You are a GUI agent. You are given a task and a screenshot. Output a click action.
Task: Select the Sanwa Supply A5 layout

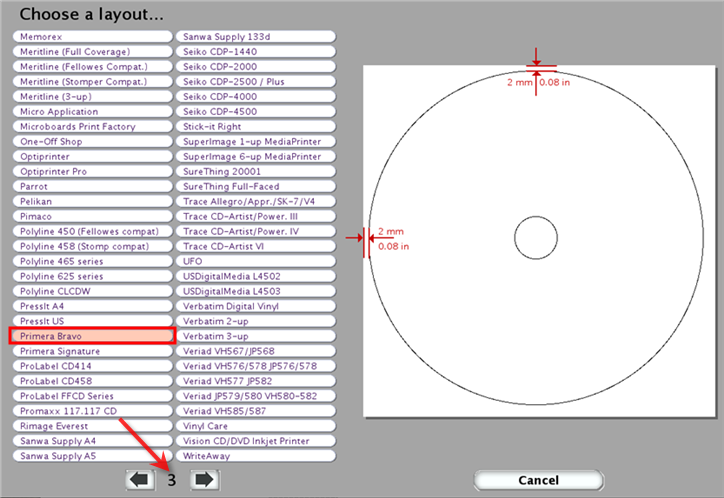coord(93,456)
